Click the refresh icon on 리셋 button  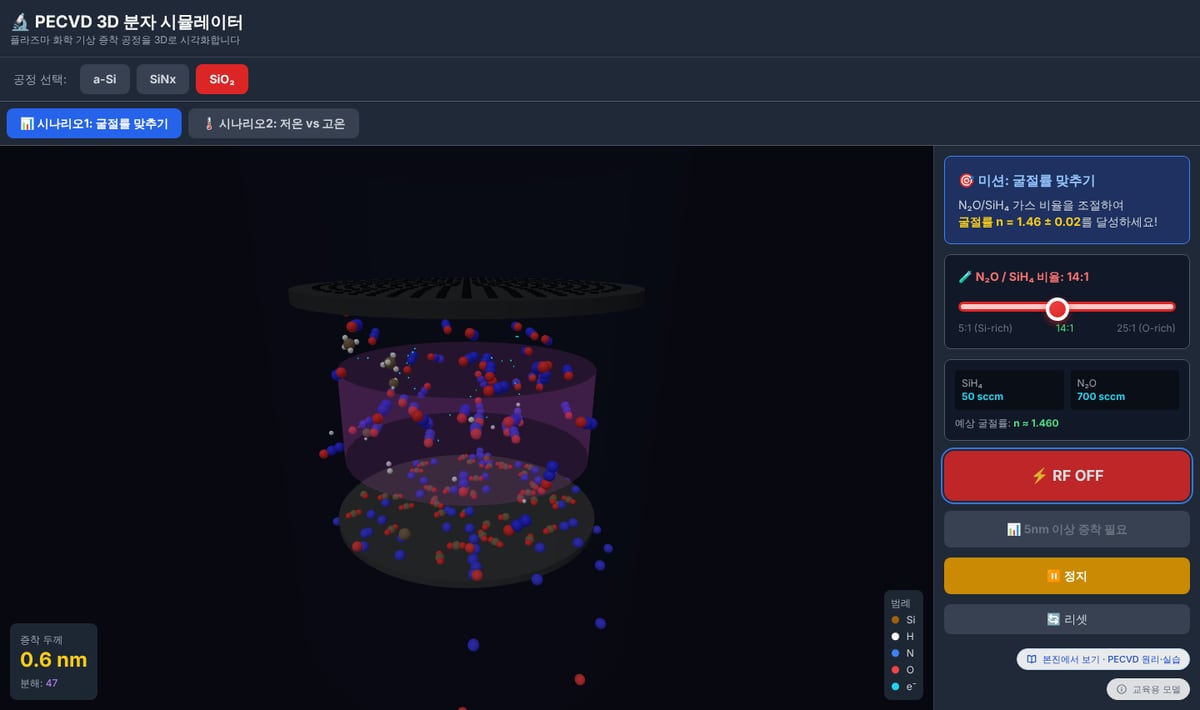(1053, 619)
